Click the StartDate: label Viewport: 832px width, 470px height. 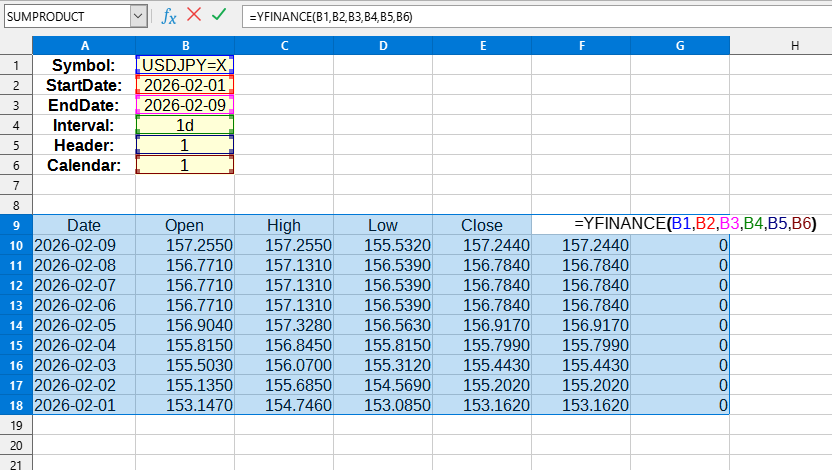tap(84, 85)
